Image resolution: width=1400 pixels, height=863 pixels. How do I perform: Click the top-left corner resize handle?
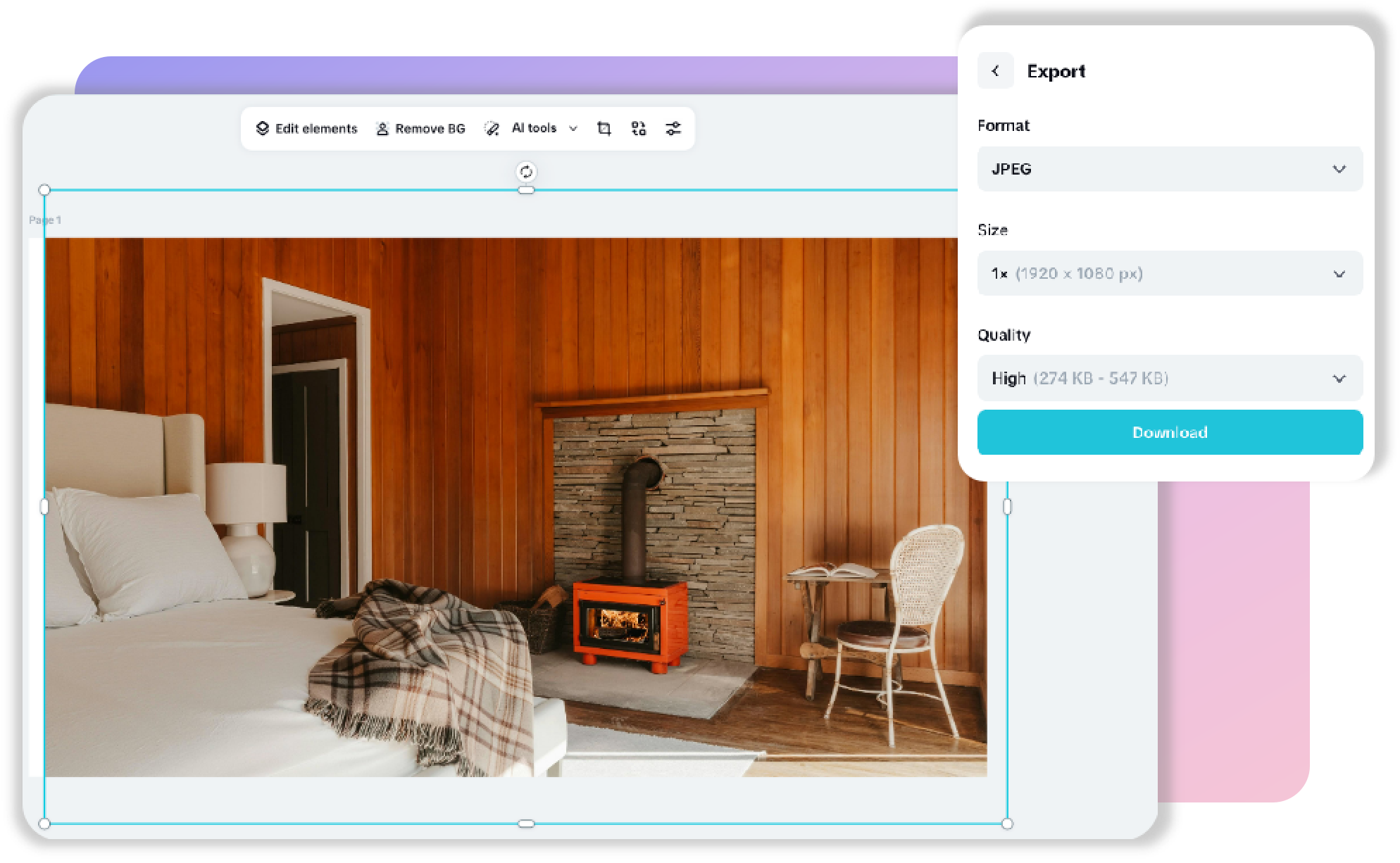tap(44, 190)
